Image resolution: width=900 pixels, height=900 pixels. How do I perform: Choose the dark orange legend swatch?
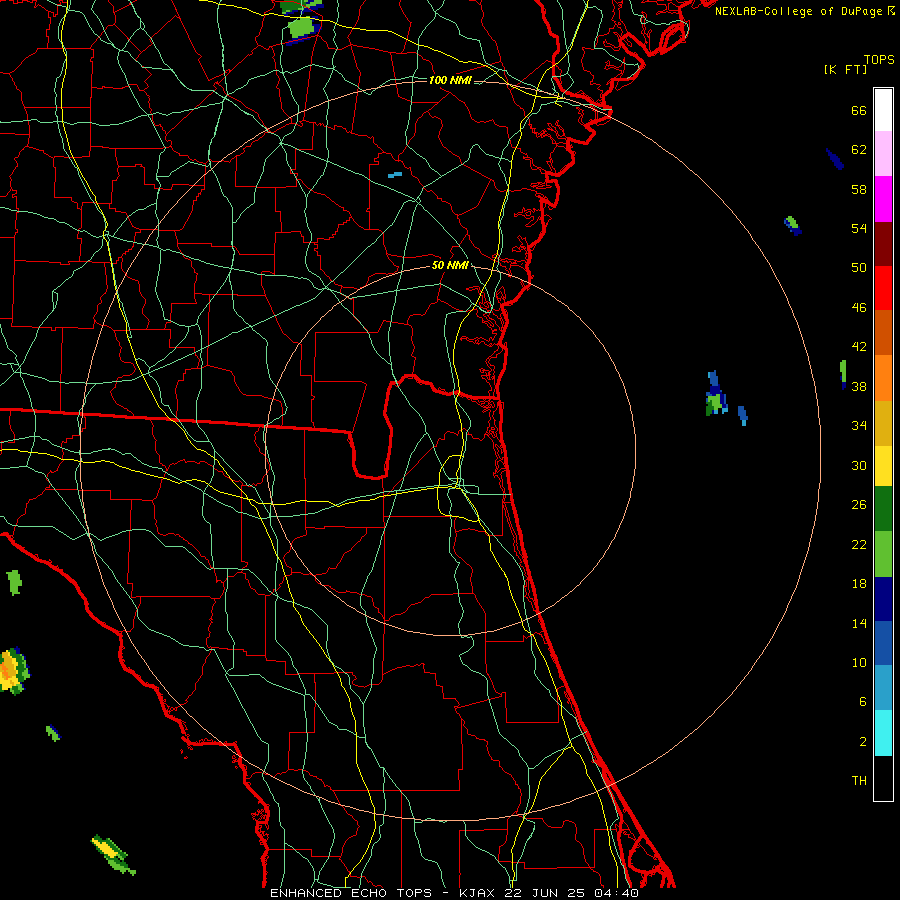(x=883, y=333)
